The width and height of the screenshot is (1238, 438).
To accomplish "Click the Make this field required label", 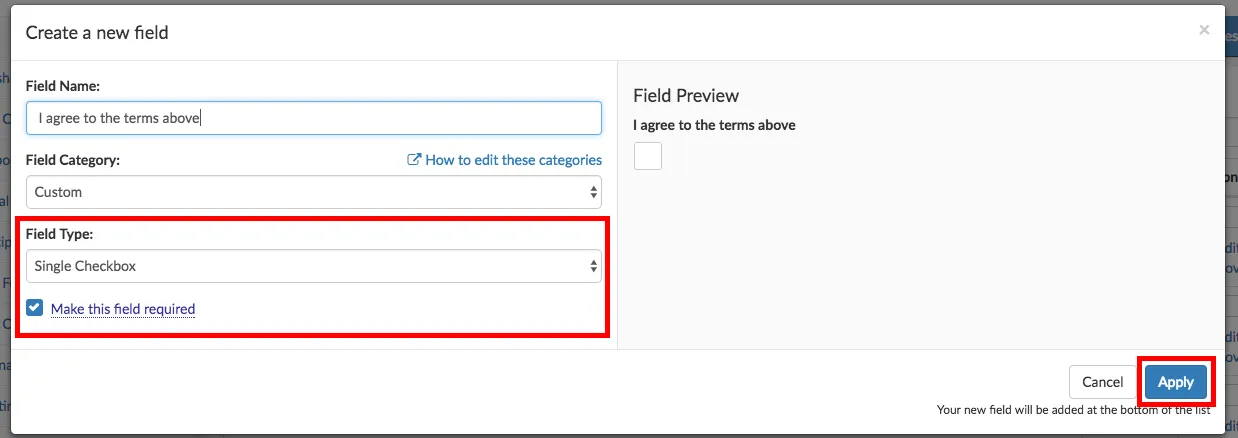I will (x=123, y=309).
